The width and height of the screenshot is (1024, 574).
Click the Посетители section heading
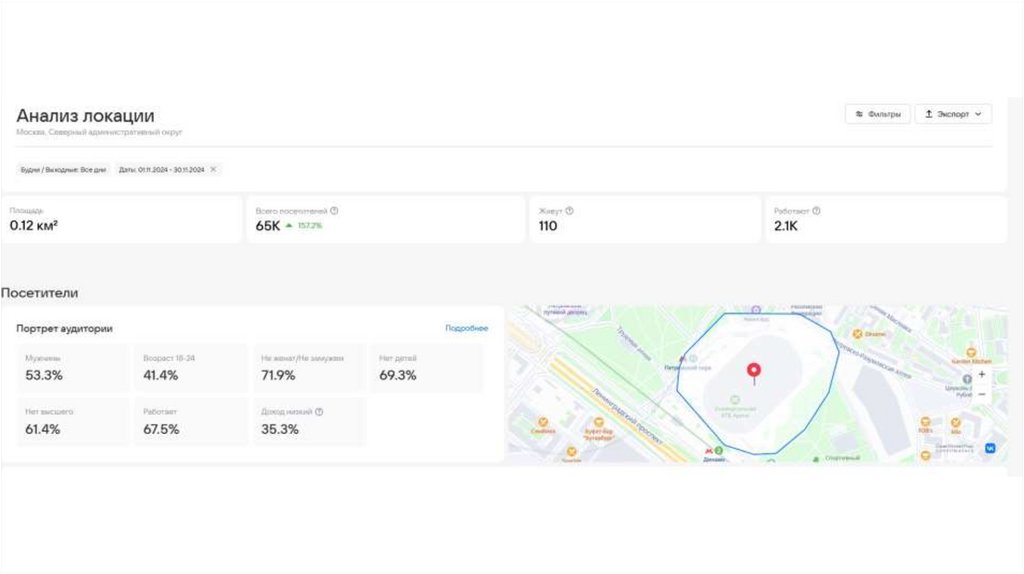click(39, 293)
